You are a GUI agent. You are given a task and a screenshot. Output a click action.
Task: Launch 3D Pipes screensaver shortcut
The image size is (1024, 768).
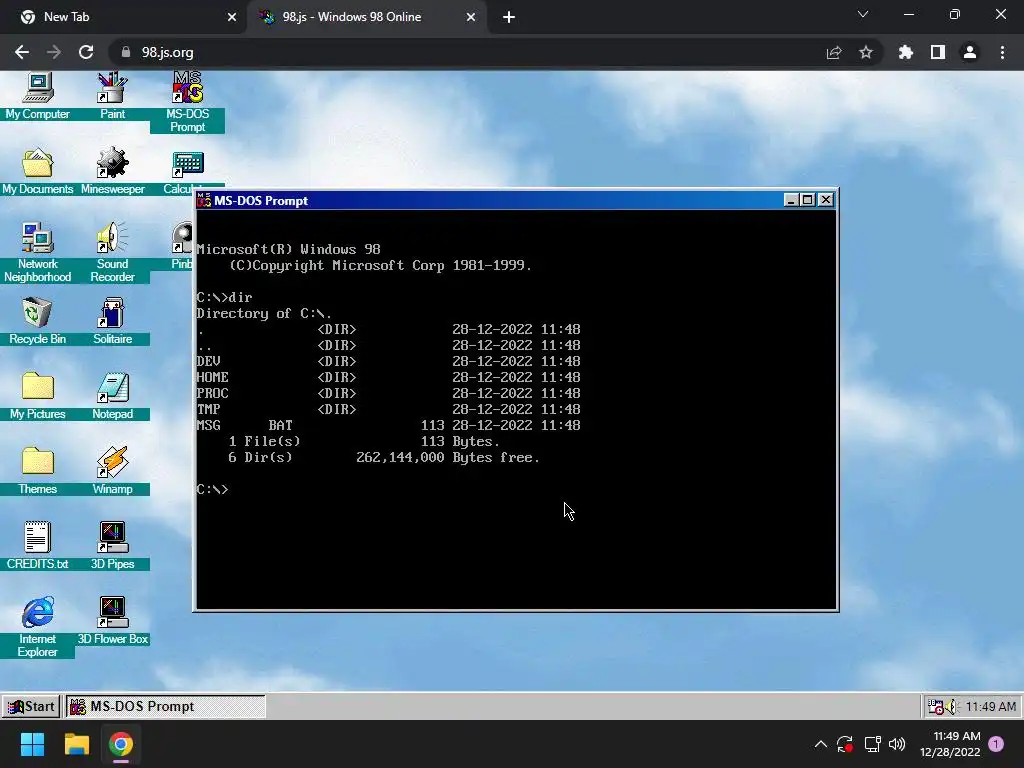(x=112, y=546)
